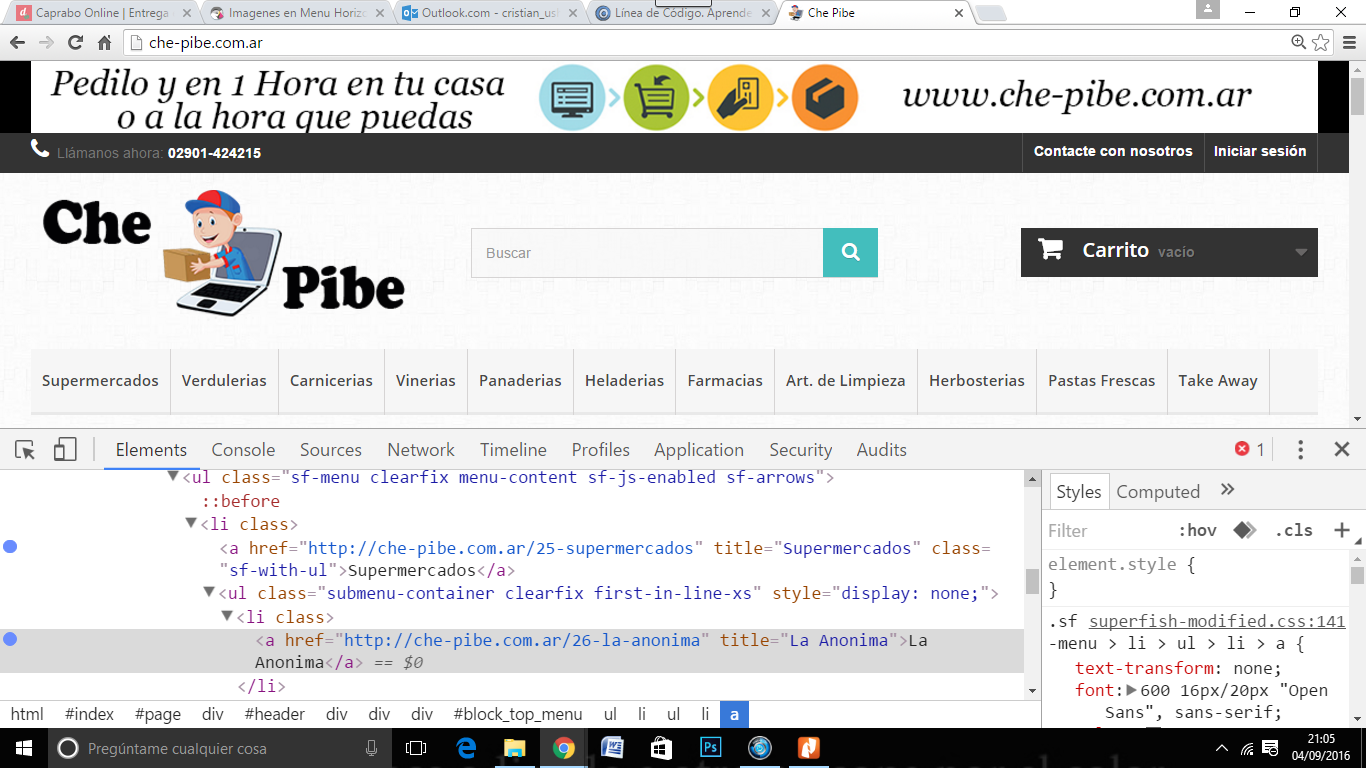Open the Chrome profile avatar button

1208,10
